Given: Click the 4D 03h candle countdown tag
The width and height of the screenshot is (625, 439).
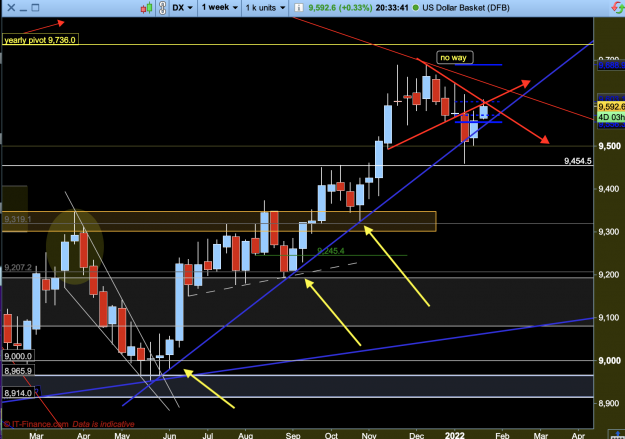Looking at the screenshot, I should pos(611,117).
